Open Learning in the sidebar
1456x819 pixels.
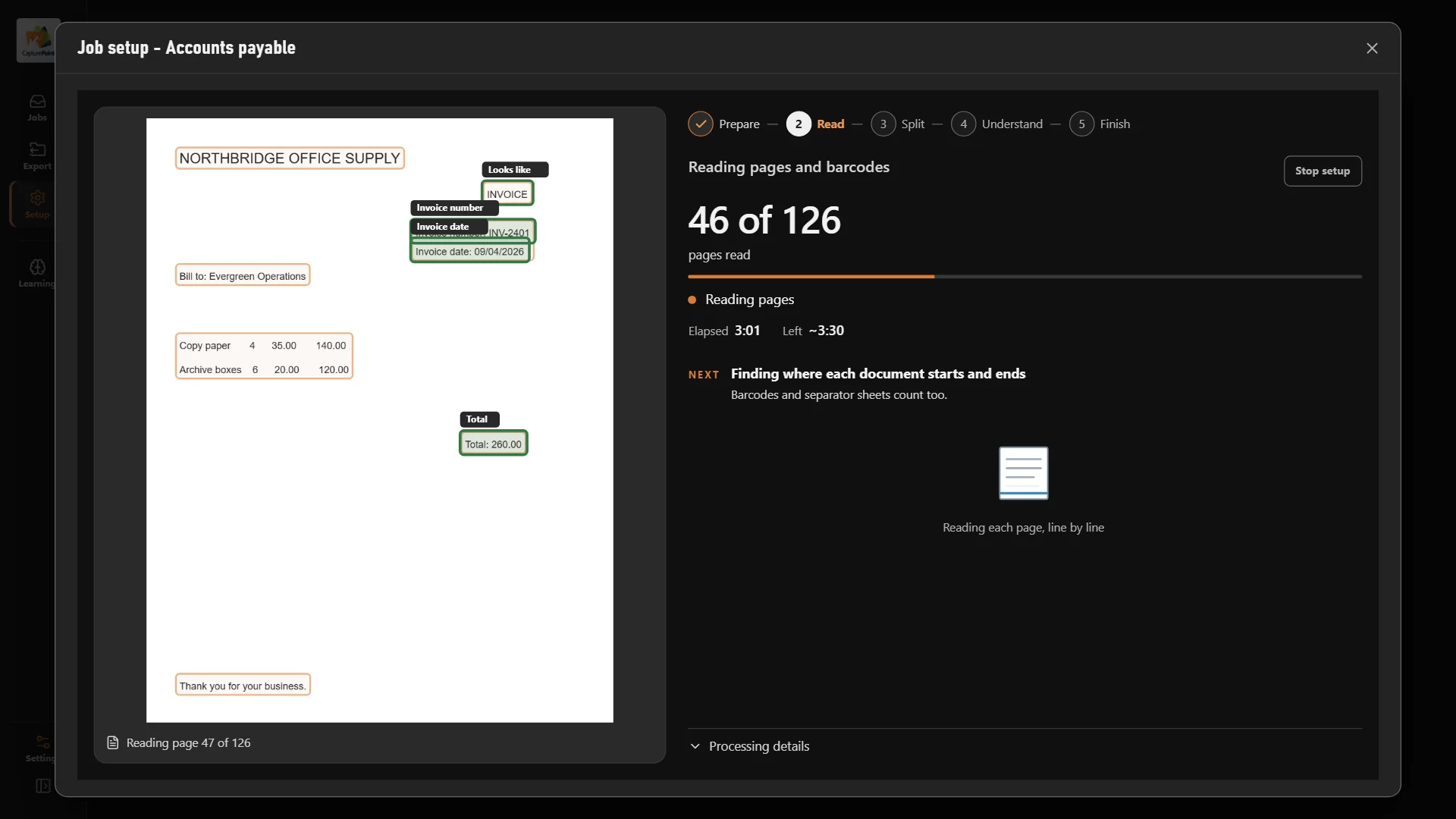pos(37,273)
